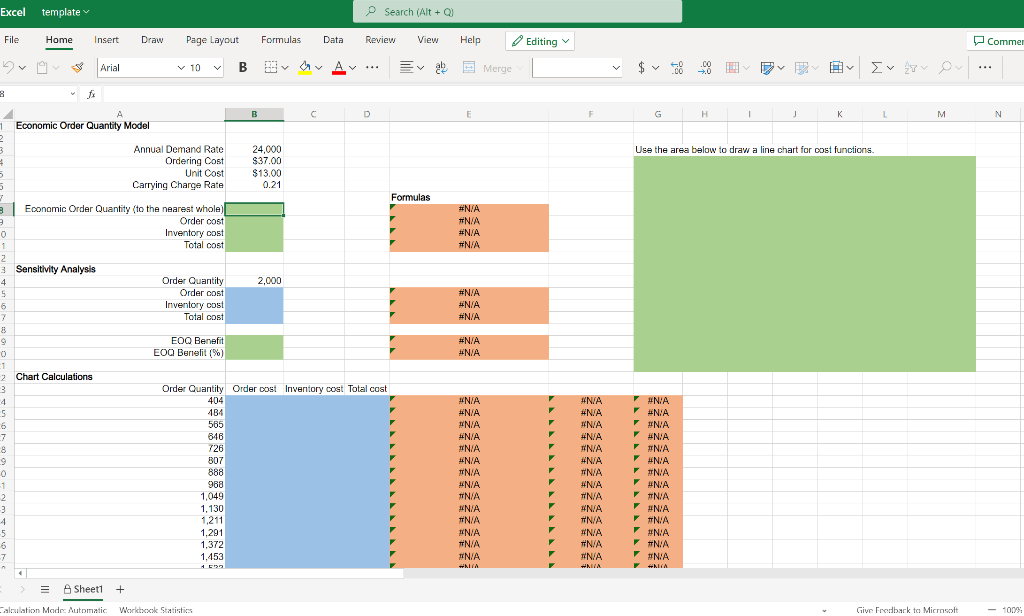Viewport: 1024px width, 616px height.
Task: Click the Editing mode button
Action: (x=539, y=40)
